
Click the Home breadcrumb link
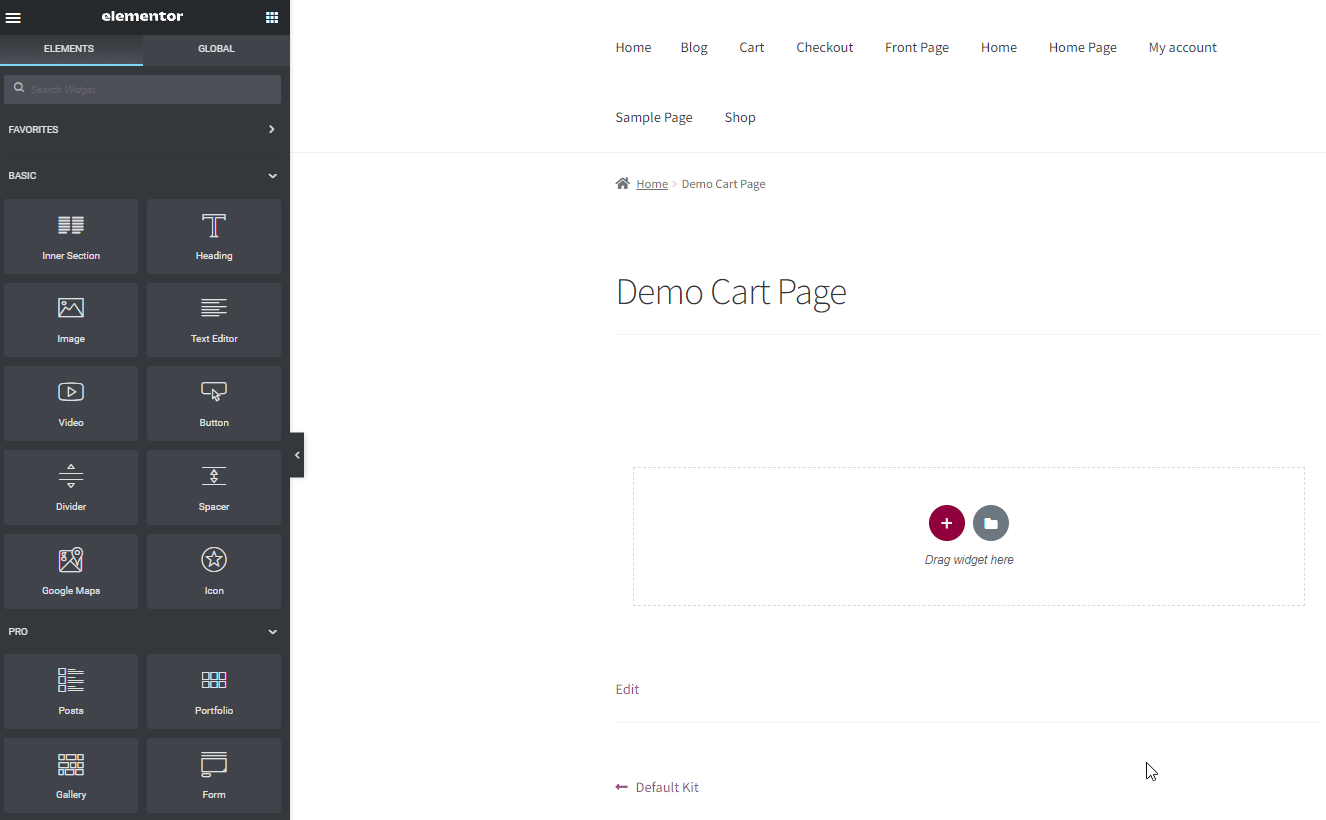pos(652,184)
